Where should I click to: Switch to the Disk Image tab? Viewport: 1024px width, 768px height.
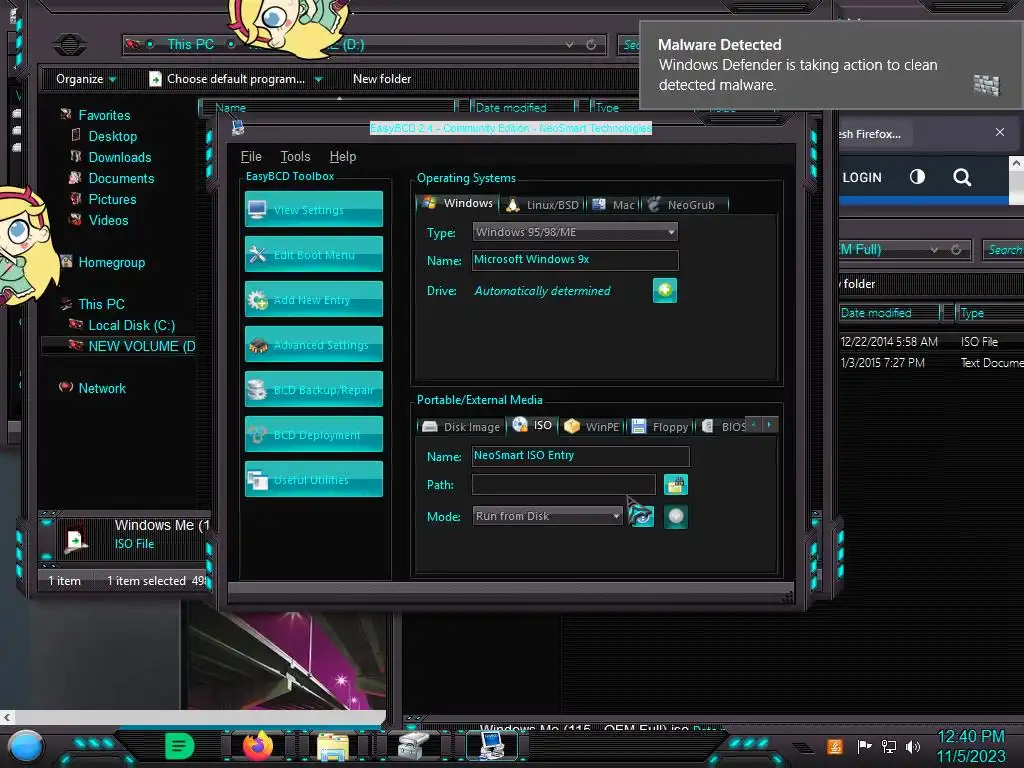tap(461, 426)
